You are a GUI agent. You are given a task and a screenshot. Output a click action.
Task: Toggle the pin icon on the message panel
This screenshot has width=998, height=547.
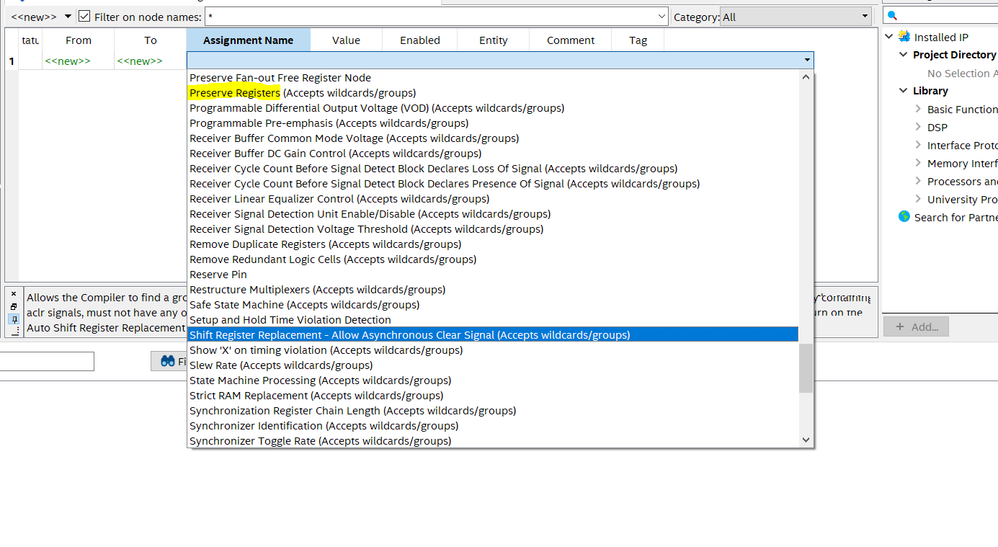coord(14,319)
